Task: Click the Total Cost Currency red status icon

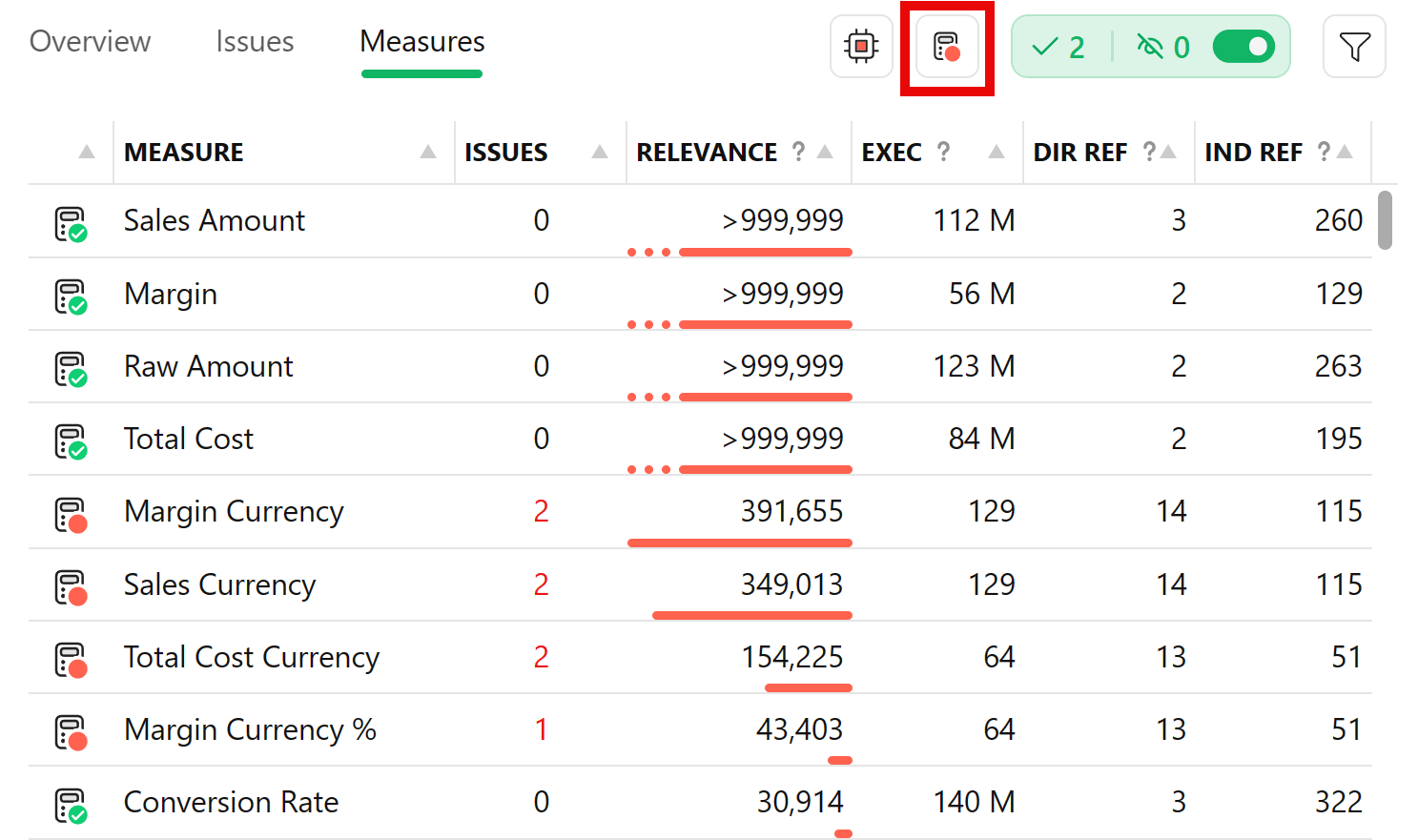Action: (71, 660)
